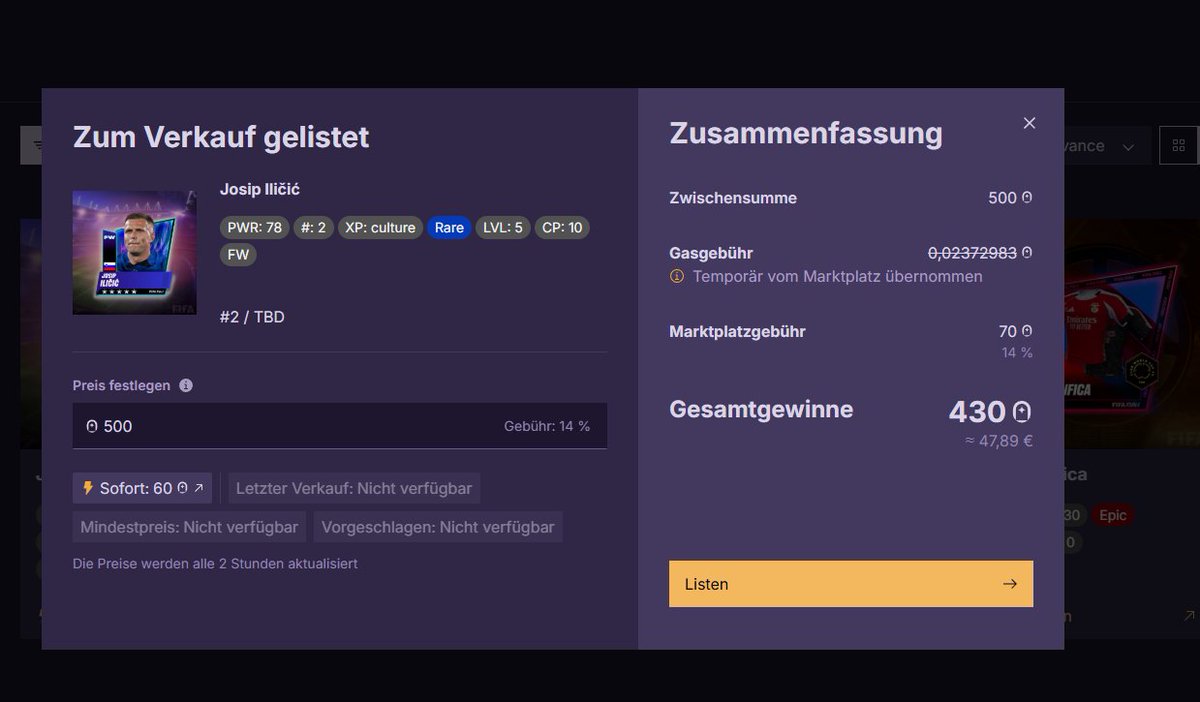The width and height of the screenshot is (1200, 702).
Task: Click the Josip Iličić player name
Action: 260,190
